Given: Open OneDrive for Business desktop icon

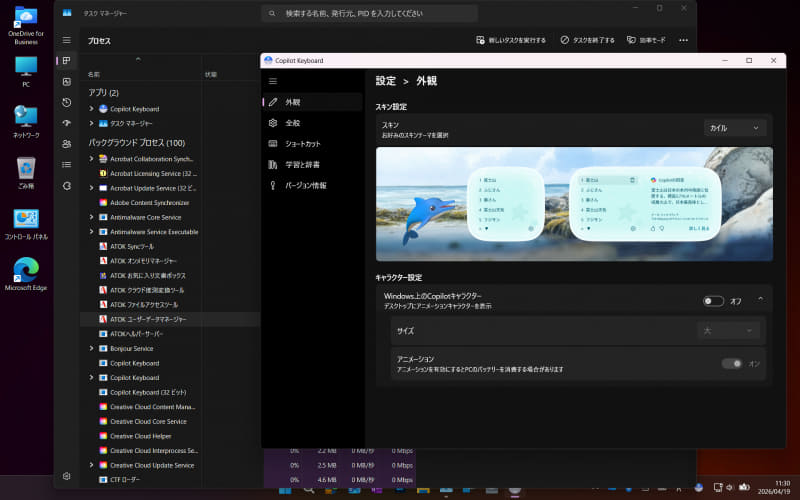Looking at the screenshot, I should click(x=26, y=26).
